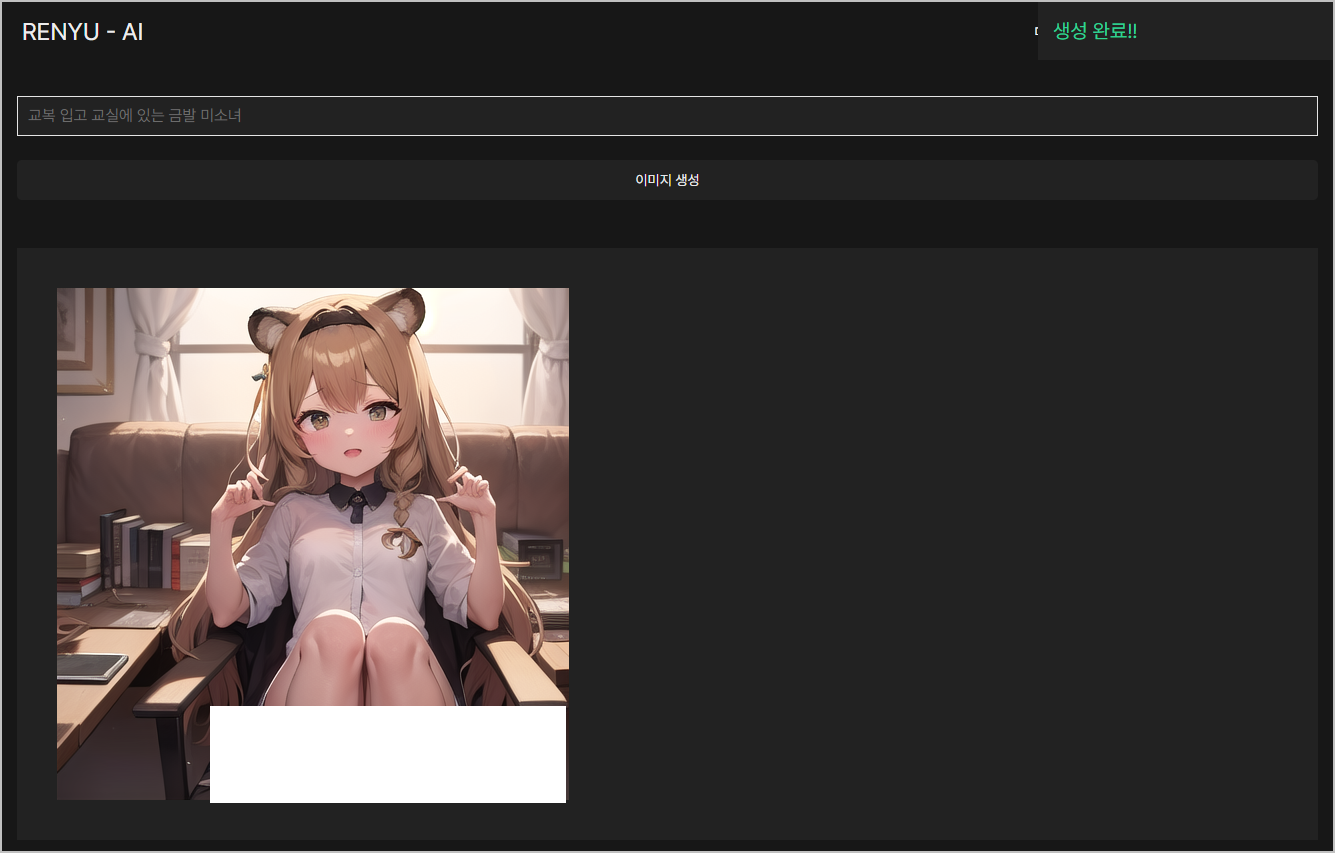The width and height of the screenshot is (1335, 853).
Task: Click the white caption area below the image
Action: point(388,755)
